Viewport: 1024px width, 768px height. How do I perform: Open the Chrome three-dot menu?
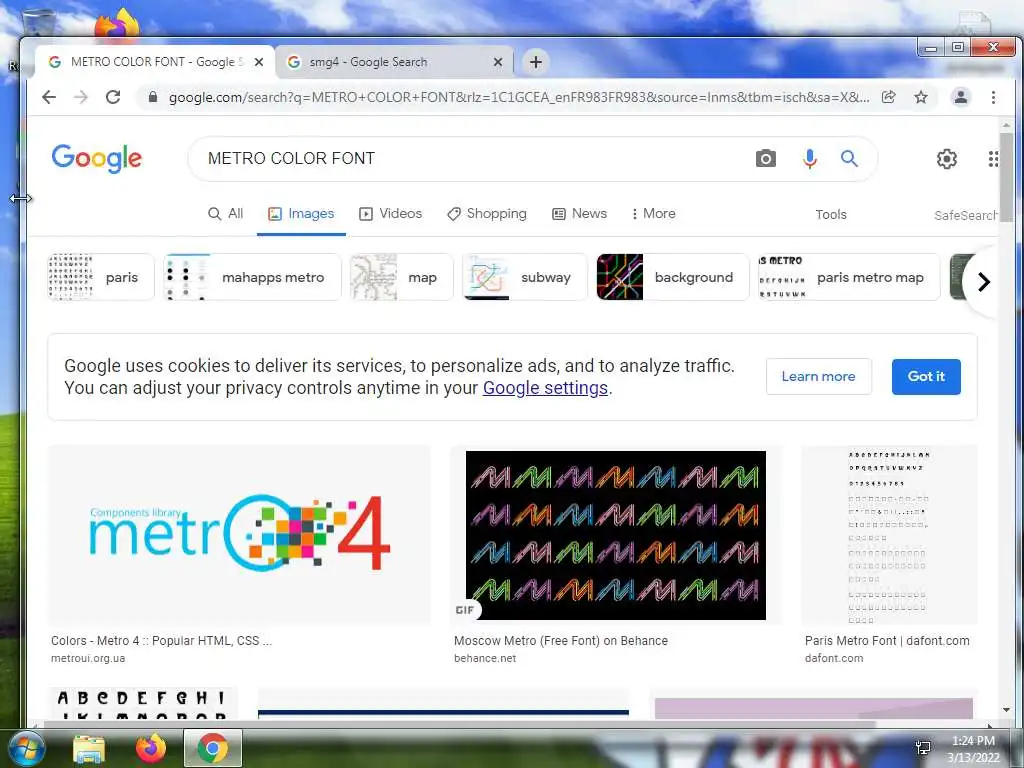coord(993,97)
